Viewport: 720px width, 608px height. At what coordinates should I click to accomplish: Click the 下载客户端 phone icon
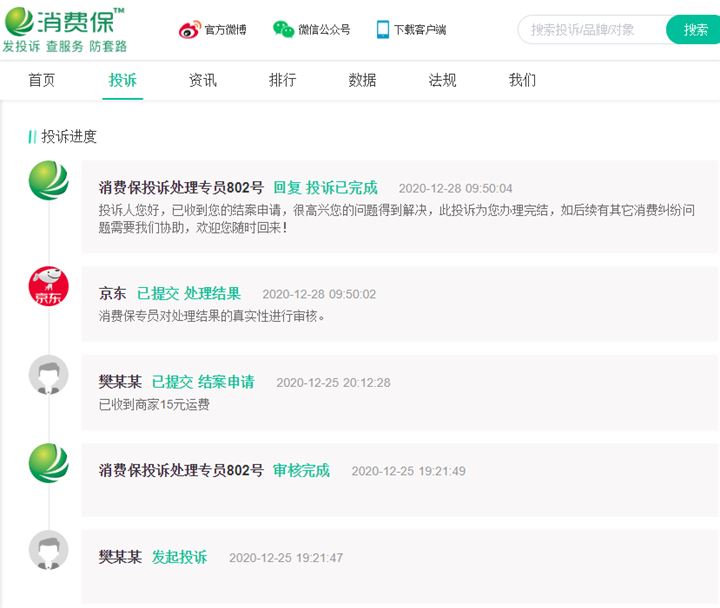point(382,29)
